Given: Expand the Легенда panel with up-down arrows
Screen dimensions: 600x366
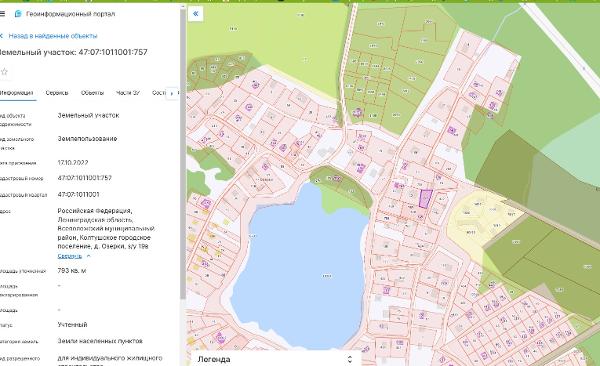Looking at the screenshot, I should pyautogui.click(x=349, y=359).
